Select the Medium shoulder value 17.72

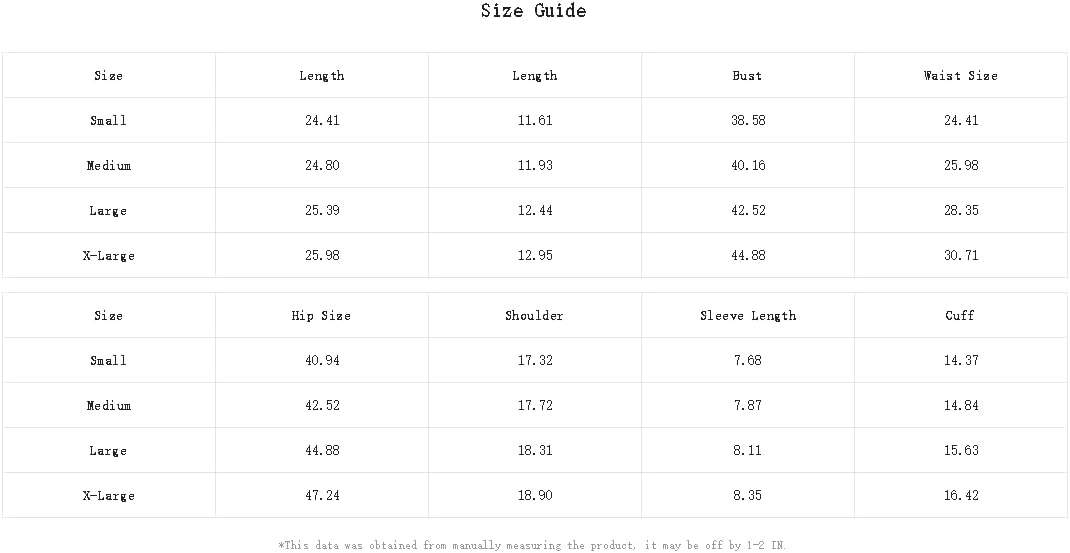[x=535, y=406]
